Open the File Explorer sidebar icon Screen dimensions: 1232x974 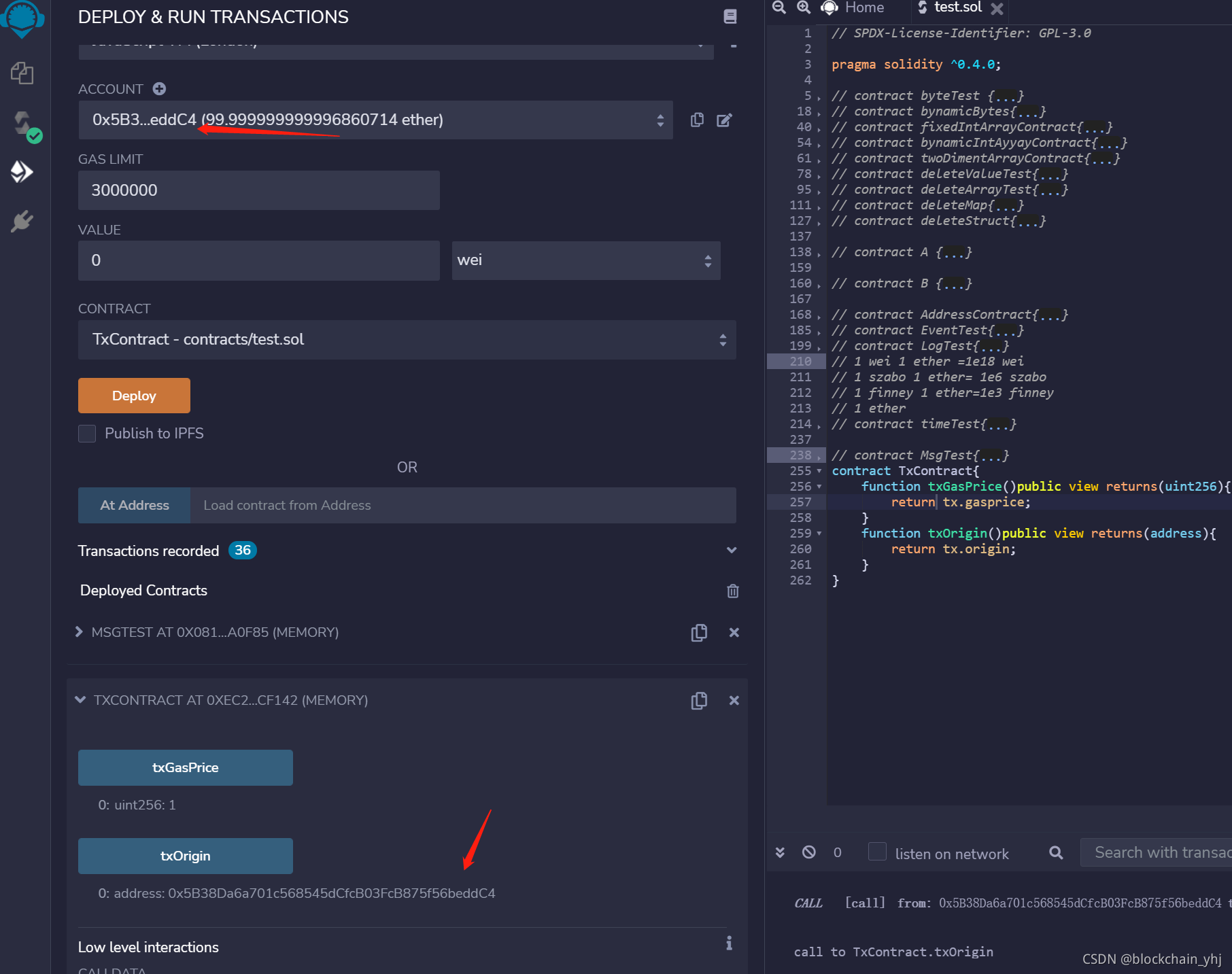pos(22,73)
